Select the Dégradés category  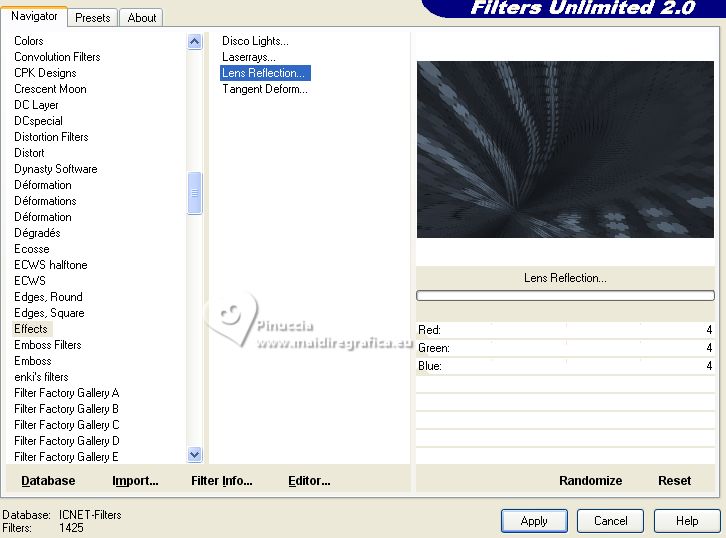pyautogui.click(x=38, y=232)
